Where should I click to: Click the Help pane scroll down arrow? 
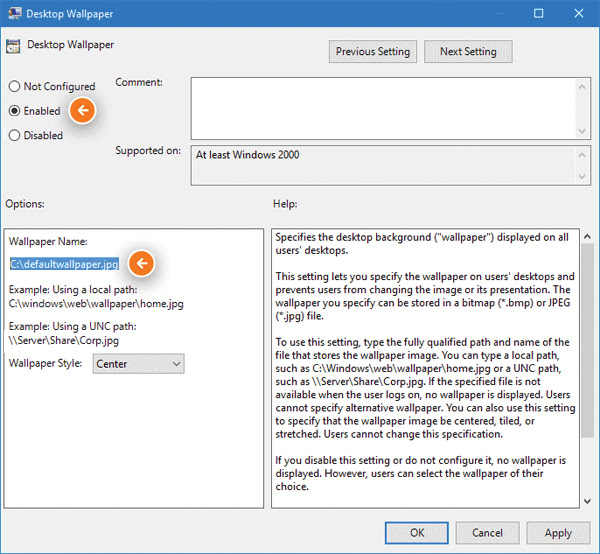point(587,501)
